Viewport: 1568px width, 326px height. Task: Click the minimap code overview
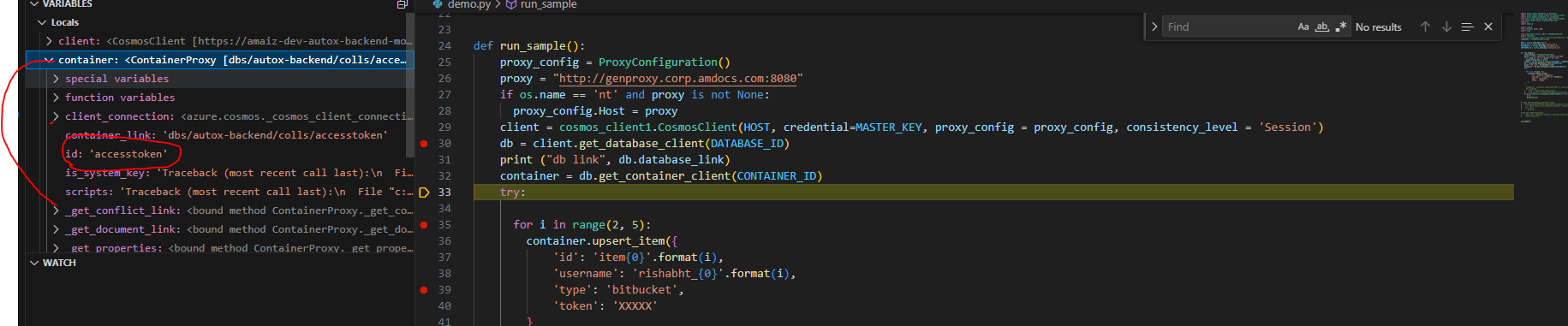coord(1542,68)
